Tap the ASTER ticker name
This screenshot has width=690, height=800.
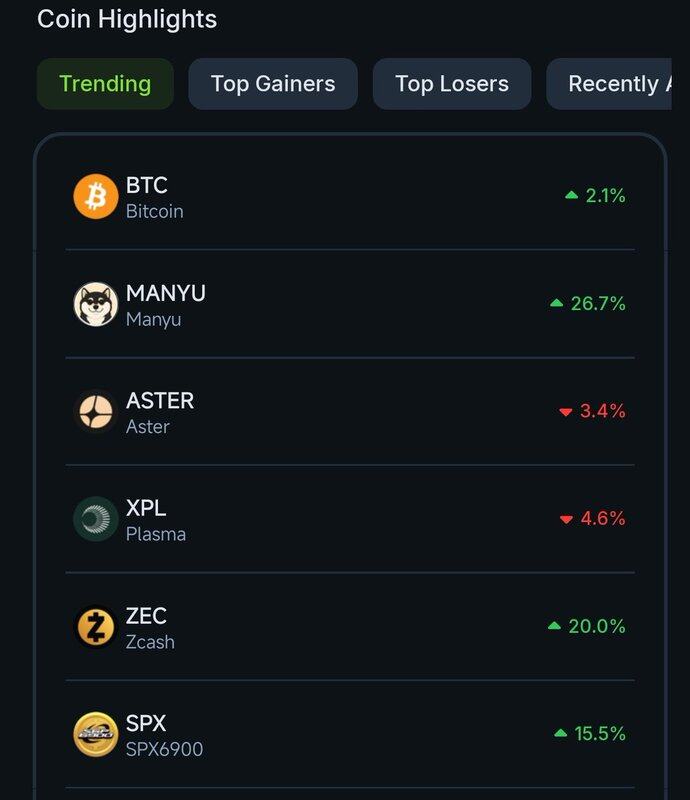click(160, 400)
